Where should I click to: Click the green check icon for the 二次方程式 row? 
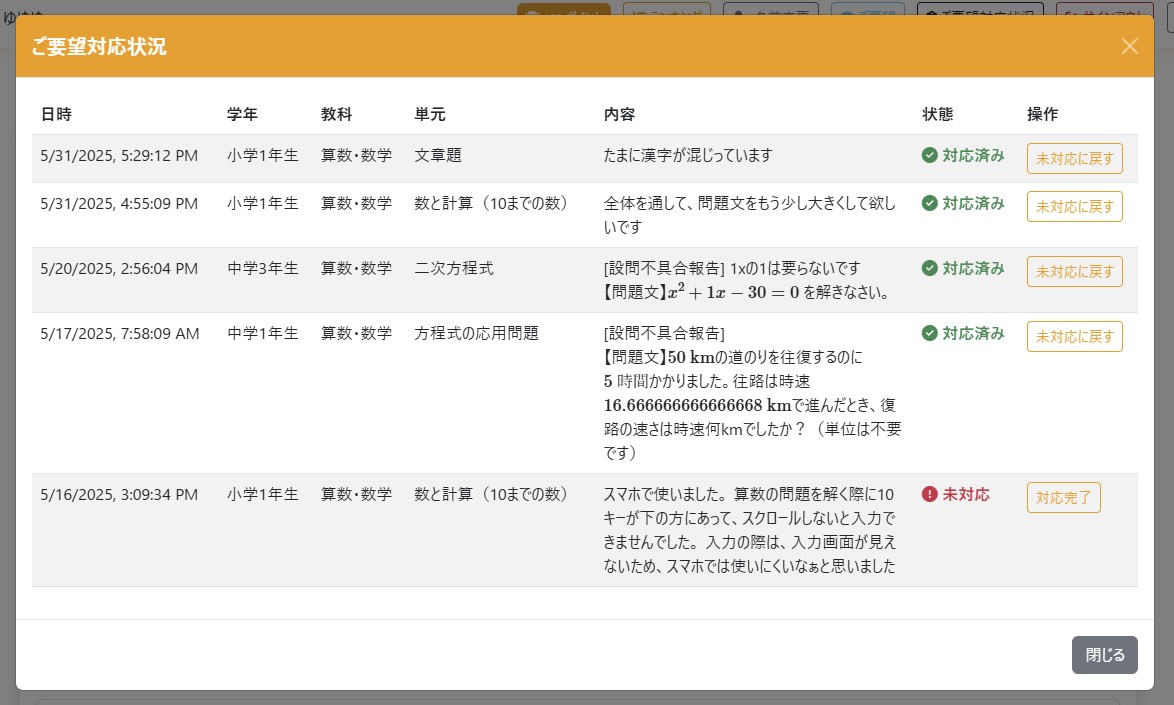coord(929,268)
